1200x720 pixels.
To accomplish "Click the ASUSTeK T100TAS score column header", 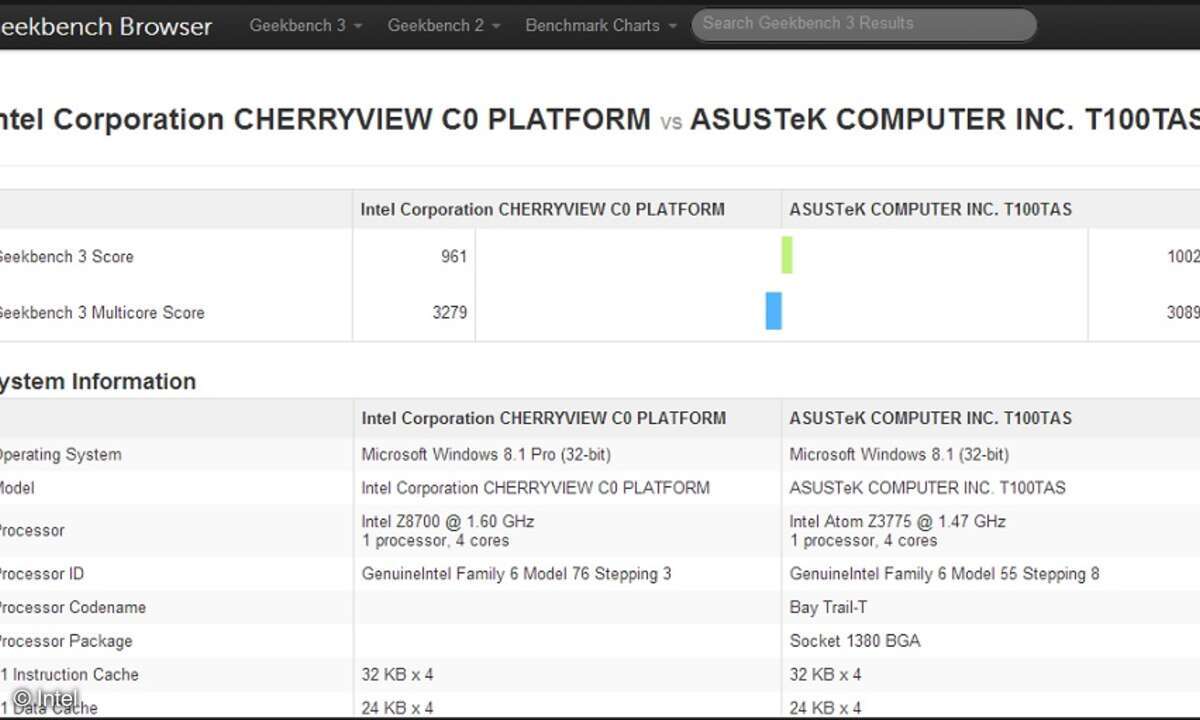I will pyautogui.click(x=930, y=210).
